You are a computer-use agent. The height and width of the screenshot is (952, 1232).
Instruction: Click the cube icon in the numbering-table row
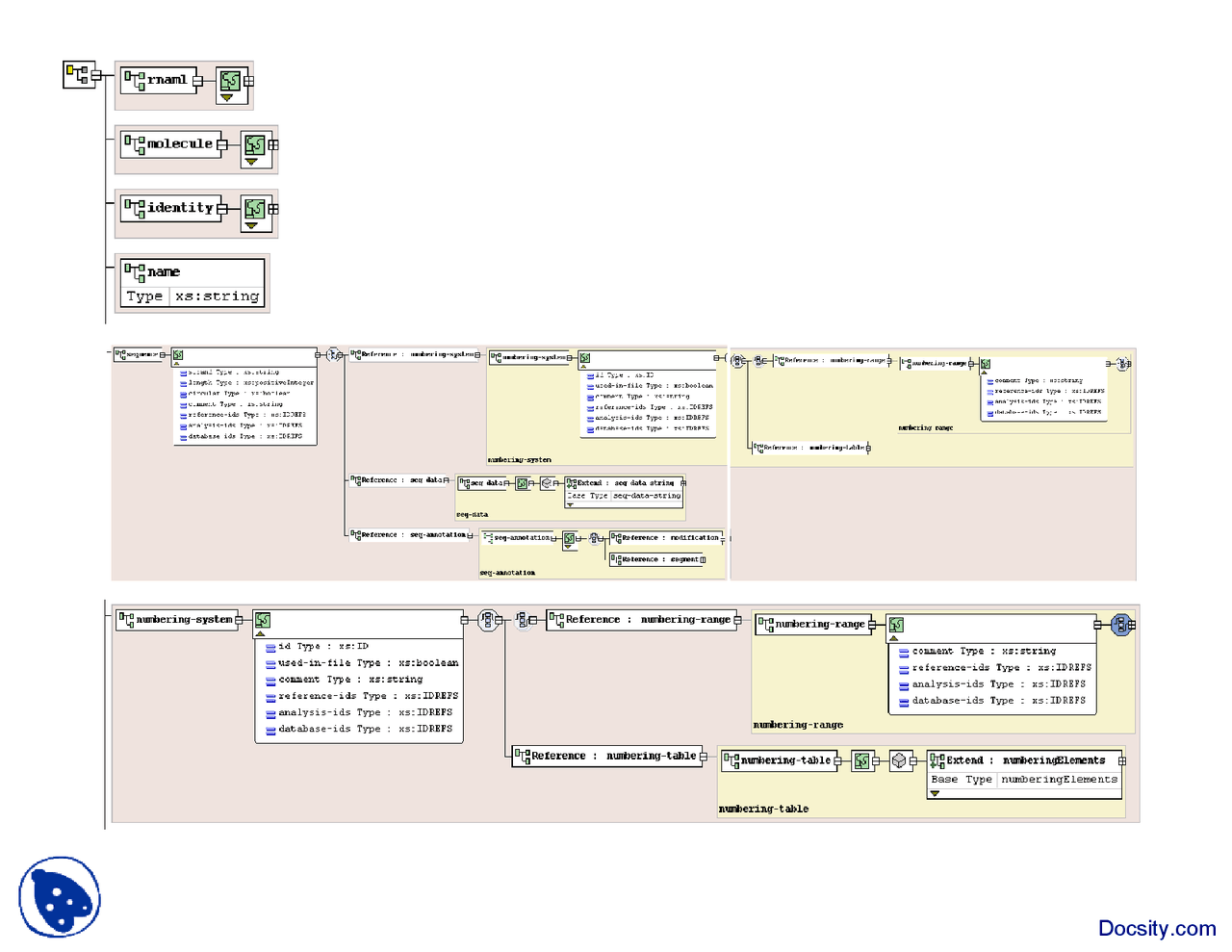[x=899, y=761]
